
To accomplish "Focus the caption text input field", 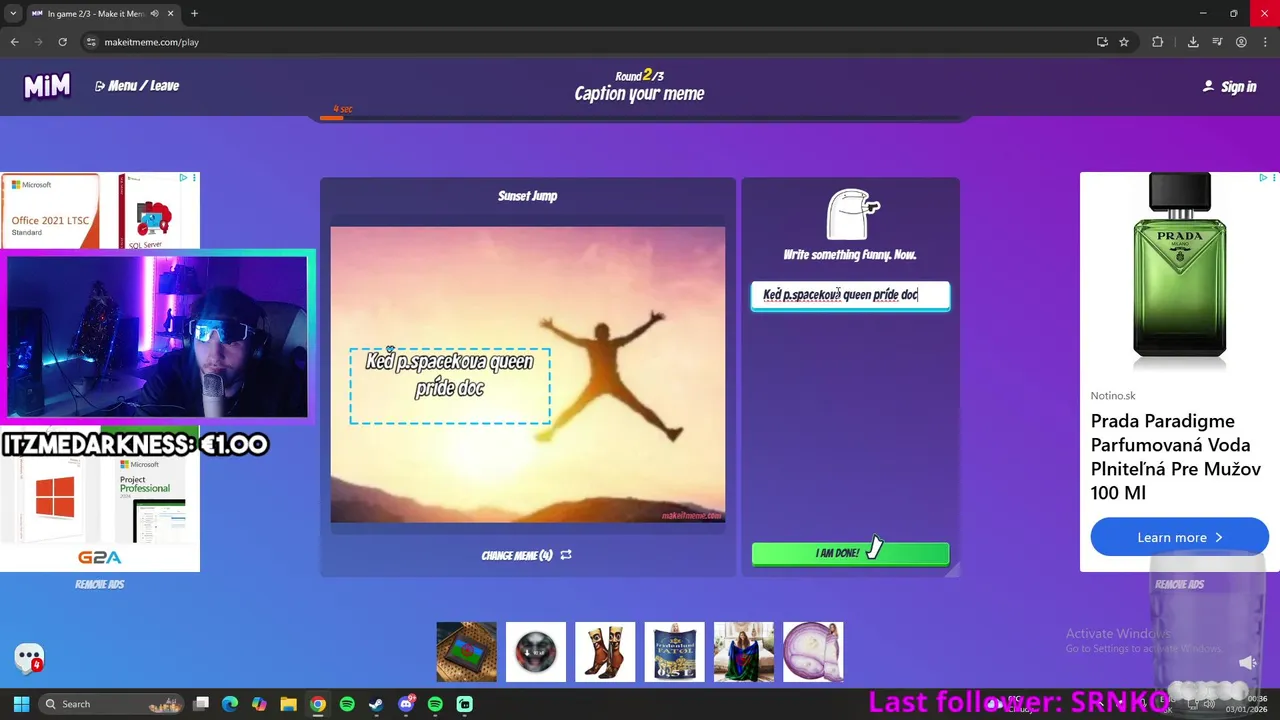I will point(850,295).
